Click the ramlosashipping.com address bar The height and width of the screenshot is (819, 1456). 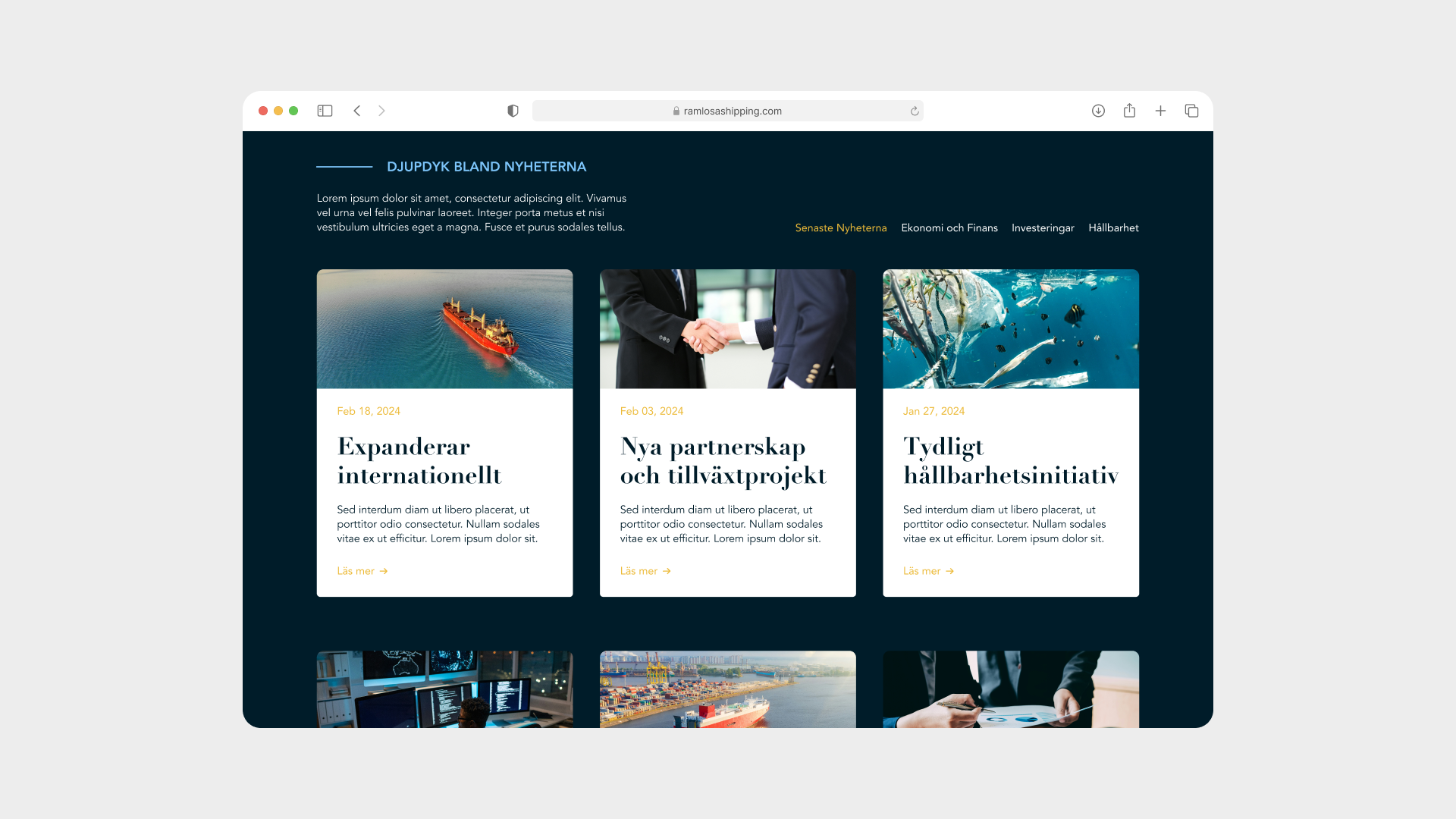727,111
